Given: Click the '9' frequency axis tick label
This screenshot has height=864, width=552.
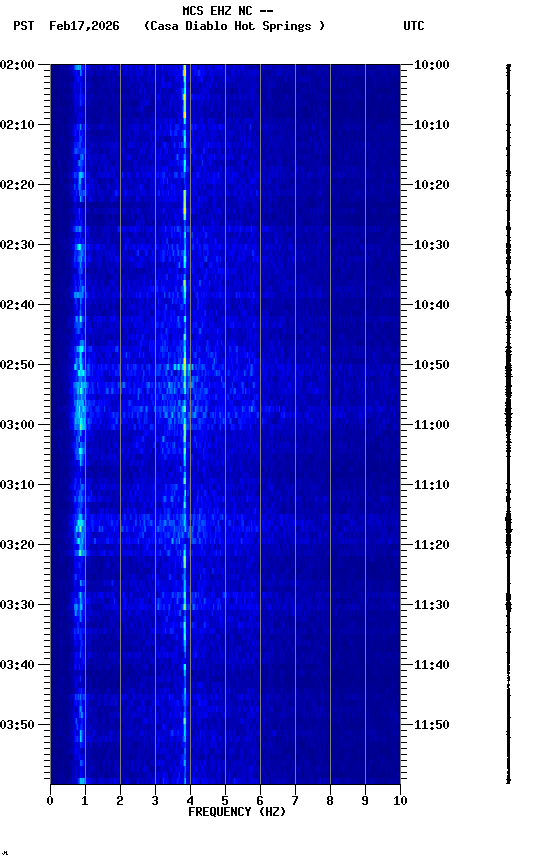Looking at the screenshot, I should coord(365,801).
